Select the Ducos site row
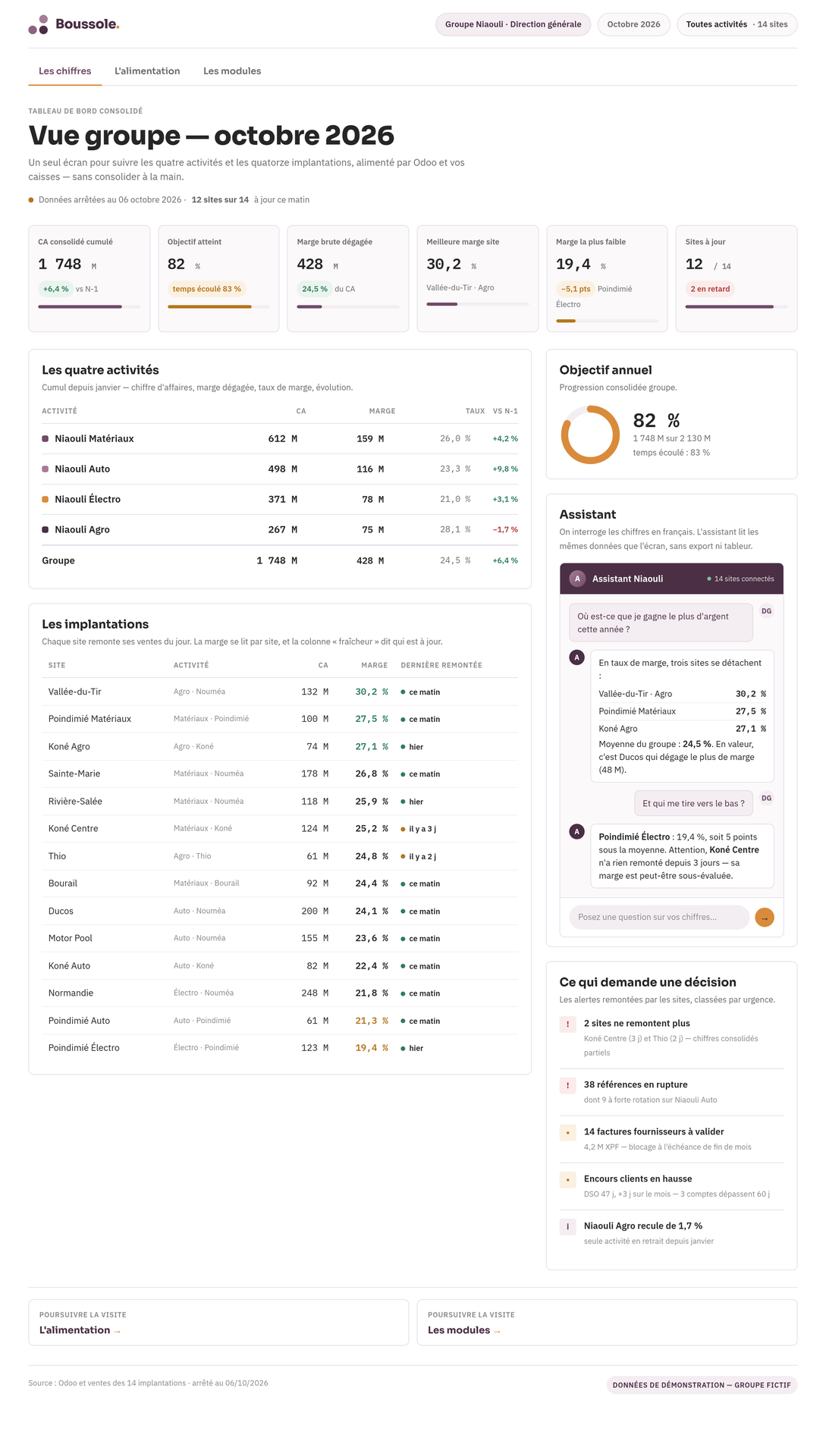 280,911
